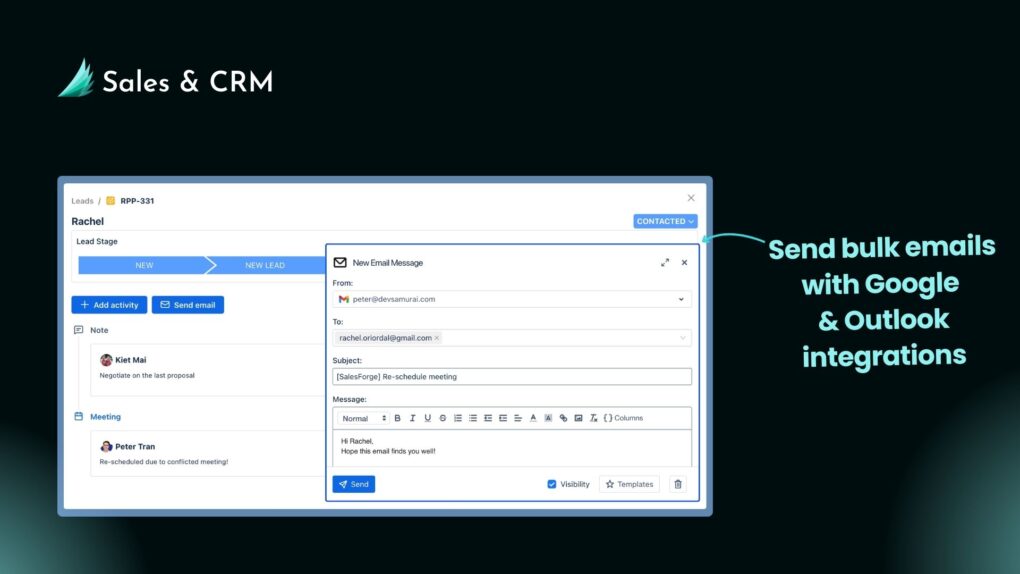
Task: Insert a bulleted list
Action: 473,418
